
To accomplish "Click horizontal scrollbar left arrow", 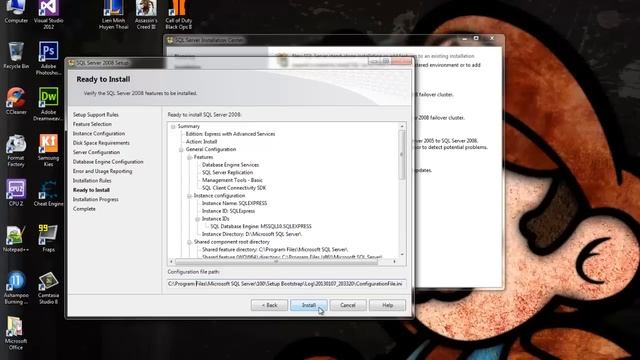I will (x=171, y=262).
